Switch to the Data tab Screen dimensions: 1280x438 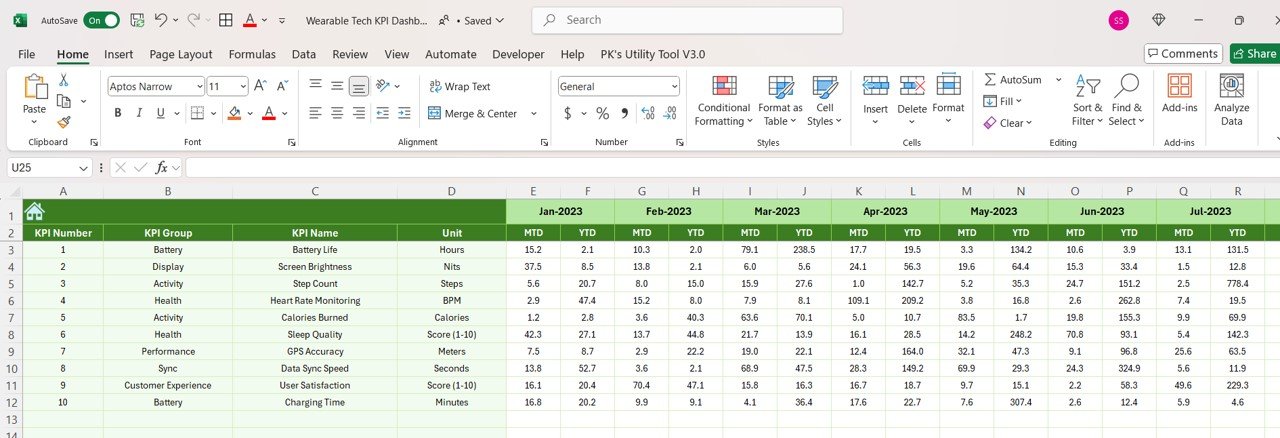(304, 54)
